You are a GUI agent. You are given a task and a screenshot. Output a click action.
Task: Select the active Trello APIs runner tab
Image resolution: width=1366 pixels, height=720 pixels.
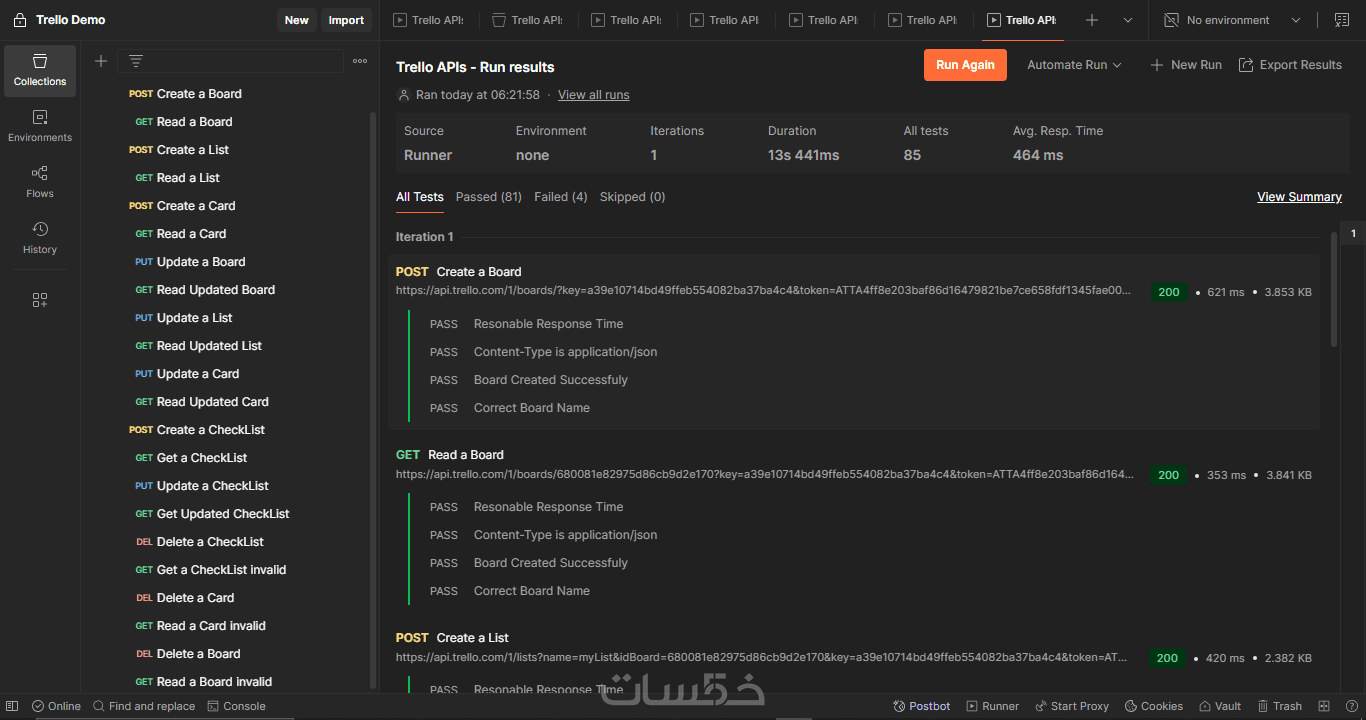pyautogui.click(x=1022, y=20)
